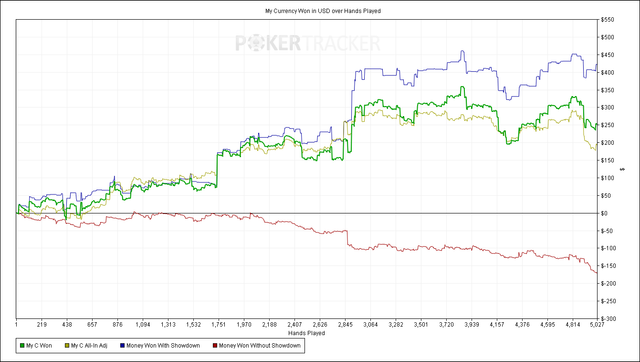This screenshot has height=362, width=640.
Task: Click x-axis tick label '3,064'
Action: [371, 325]
